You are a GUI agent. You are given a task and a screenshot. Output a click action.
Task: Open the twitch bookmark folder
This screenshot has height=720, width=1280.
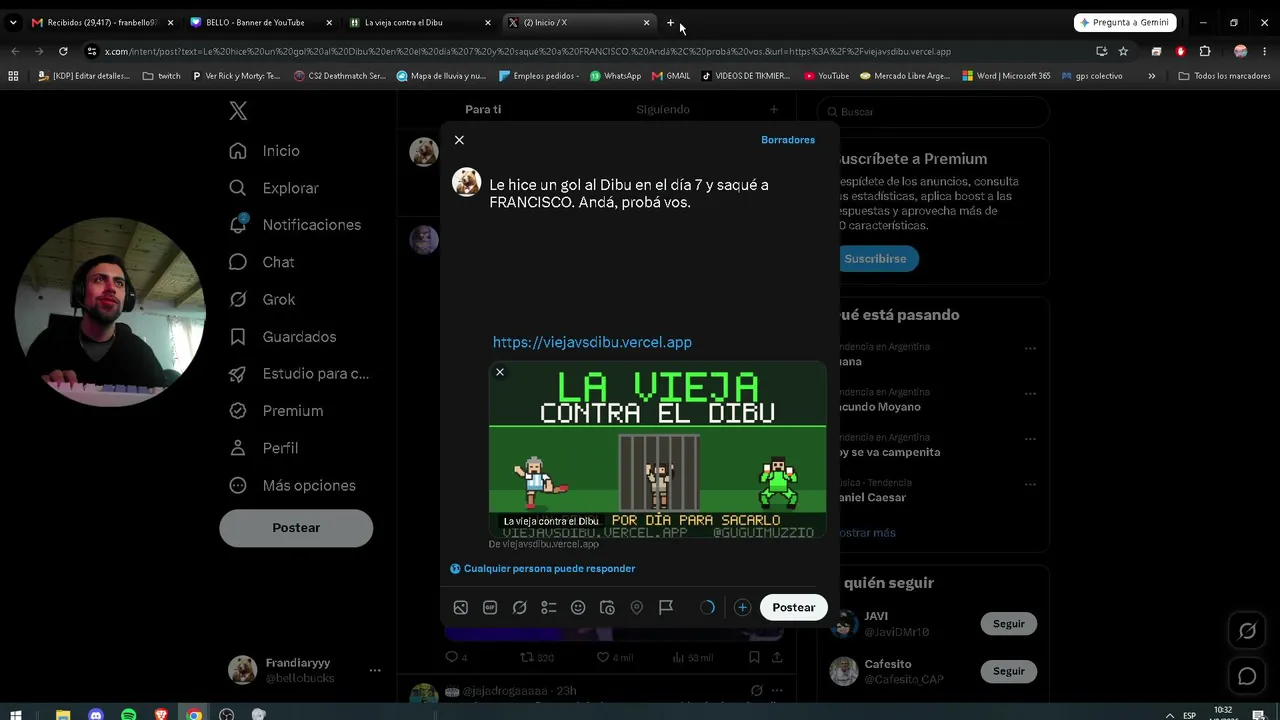tap(161, 76)
